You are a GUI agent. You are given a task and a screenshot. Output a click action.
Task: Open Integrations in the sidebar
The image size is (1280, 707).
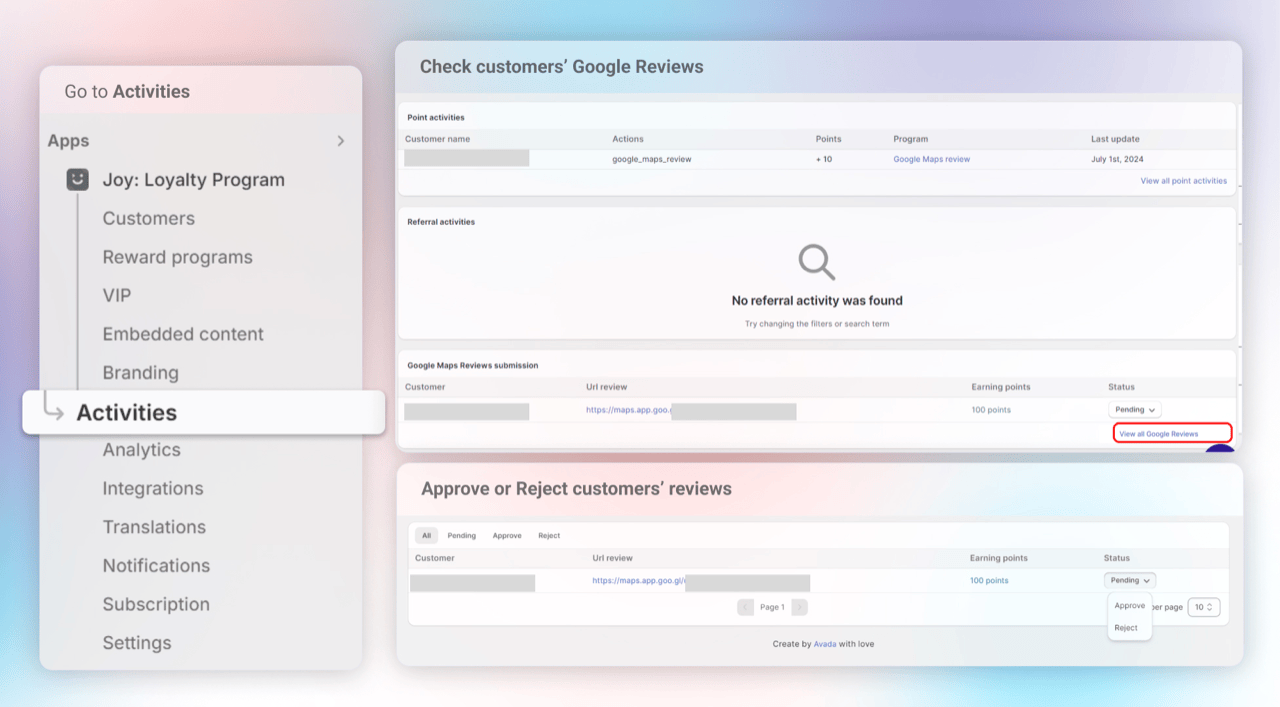tap(153, 488)
